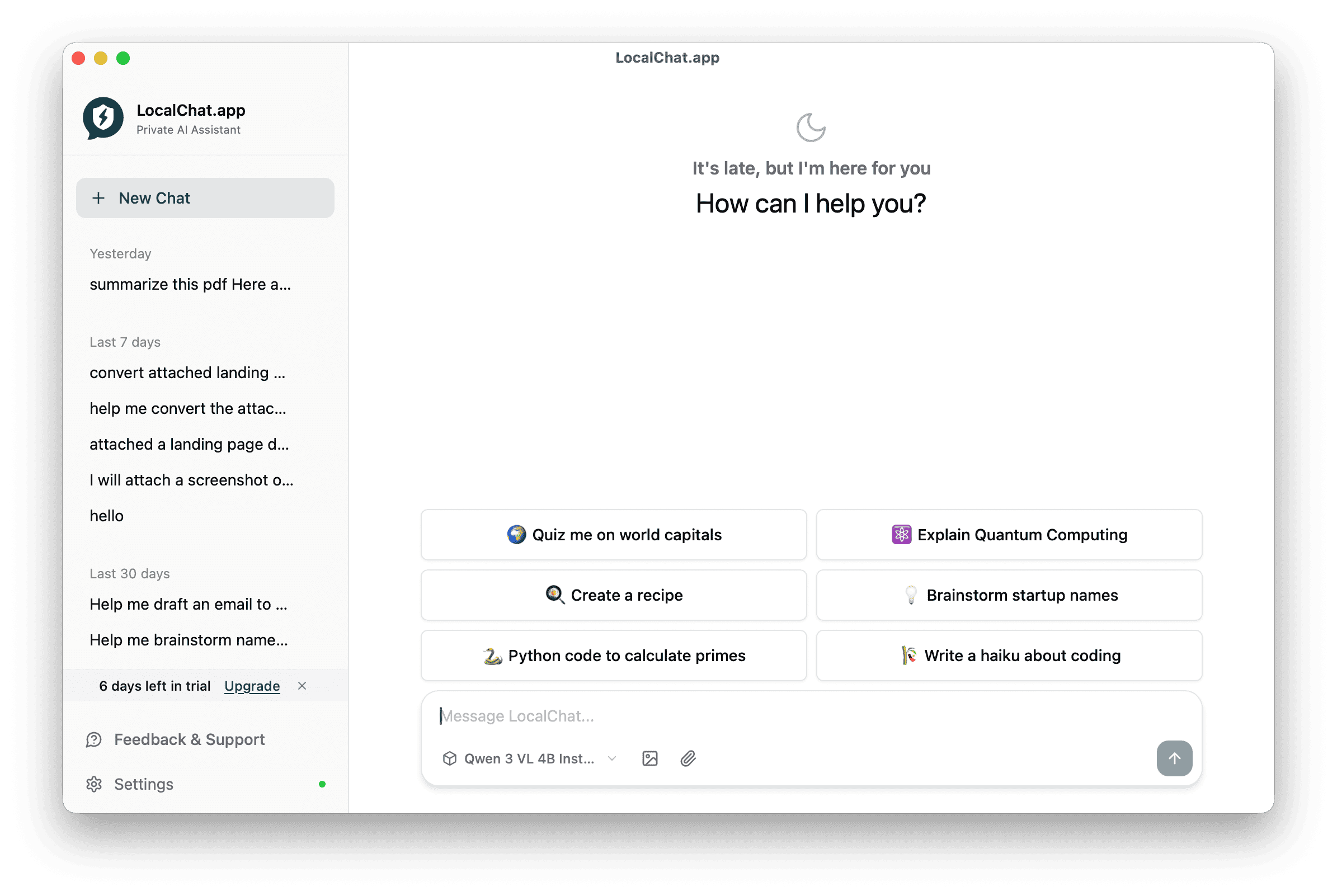
Task: Click the chevron beside the model name
Action: coord(612,758)
